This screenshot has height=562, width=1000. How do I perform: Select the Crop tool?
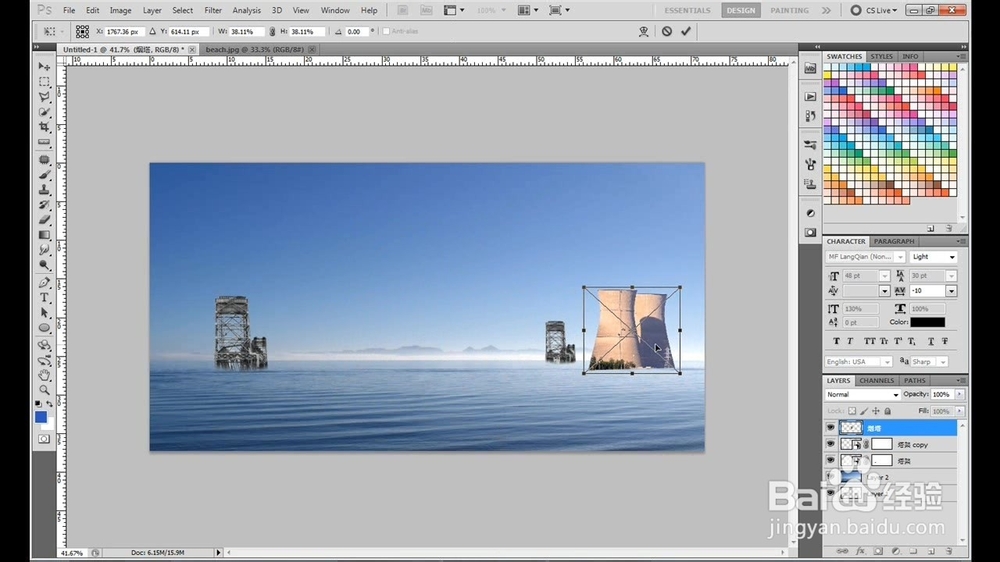[x=44, y=128]
